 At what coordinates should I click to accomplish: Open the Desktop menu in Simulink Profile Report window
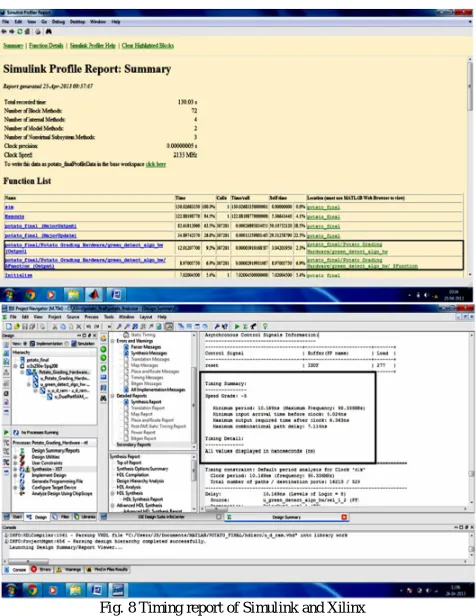click(x=77, y=22)
